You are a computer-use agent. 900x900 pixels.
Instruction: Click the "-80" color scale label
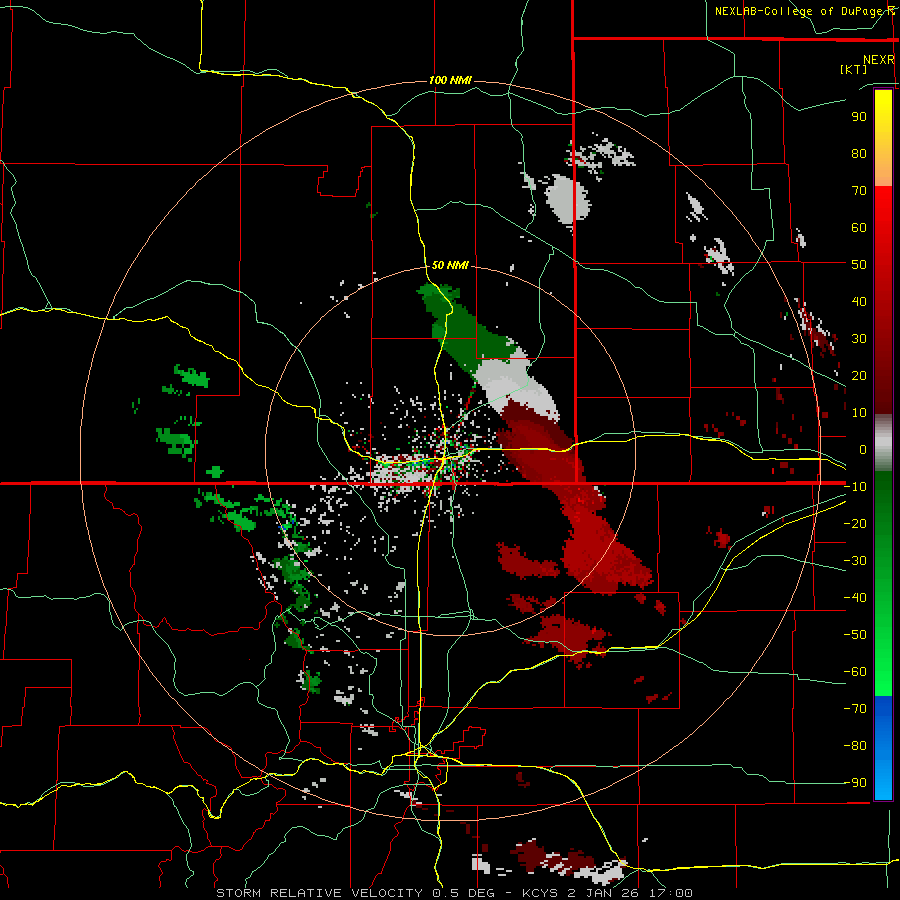[x=856, y=746]
